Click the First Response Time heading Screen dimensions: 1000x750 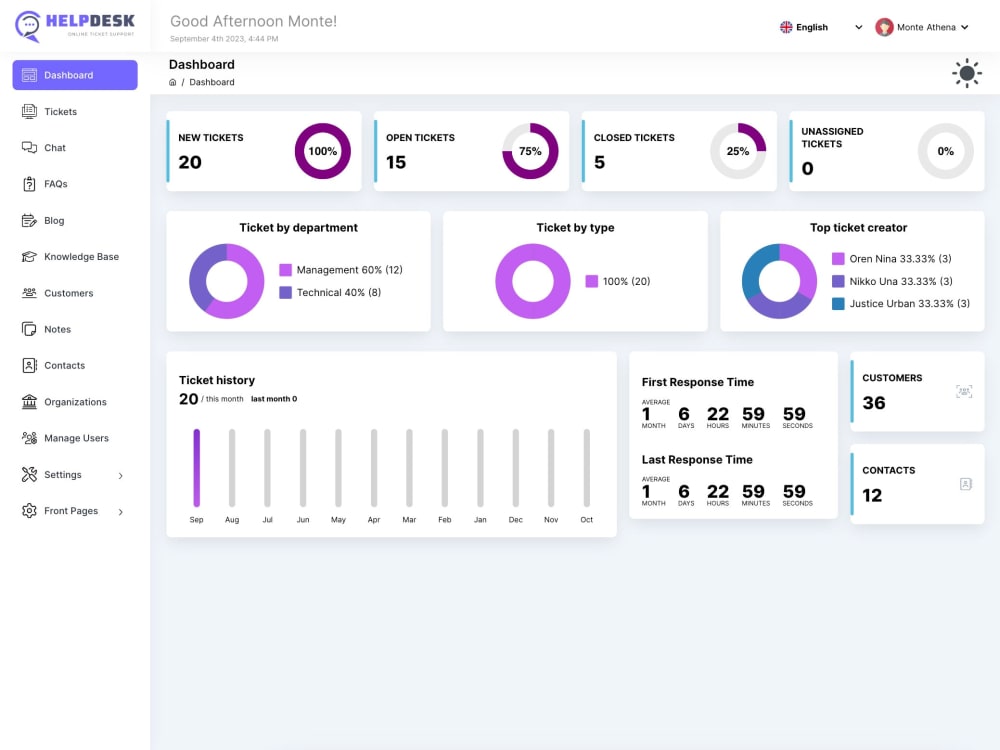pyautogui.click(x=698, y=382)
